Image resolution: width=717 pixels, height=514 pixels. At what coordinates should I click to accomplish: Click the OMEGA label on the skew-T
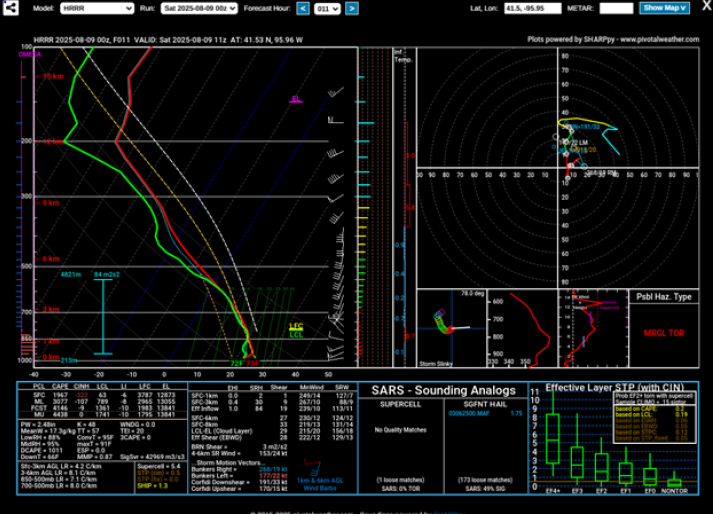(30, 54)
